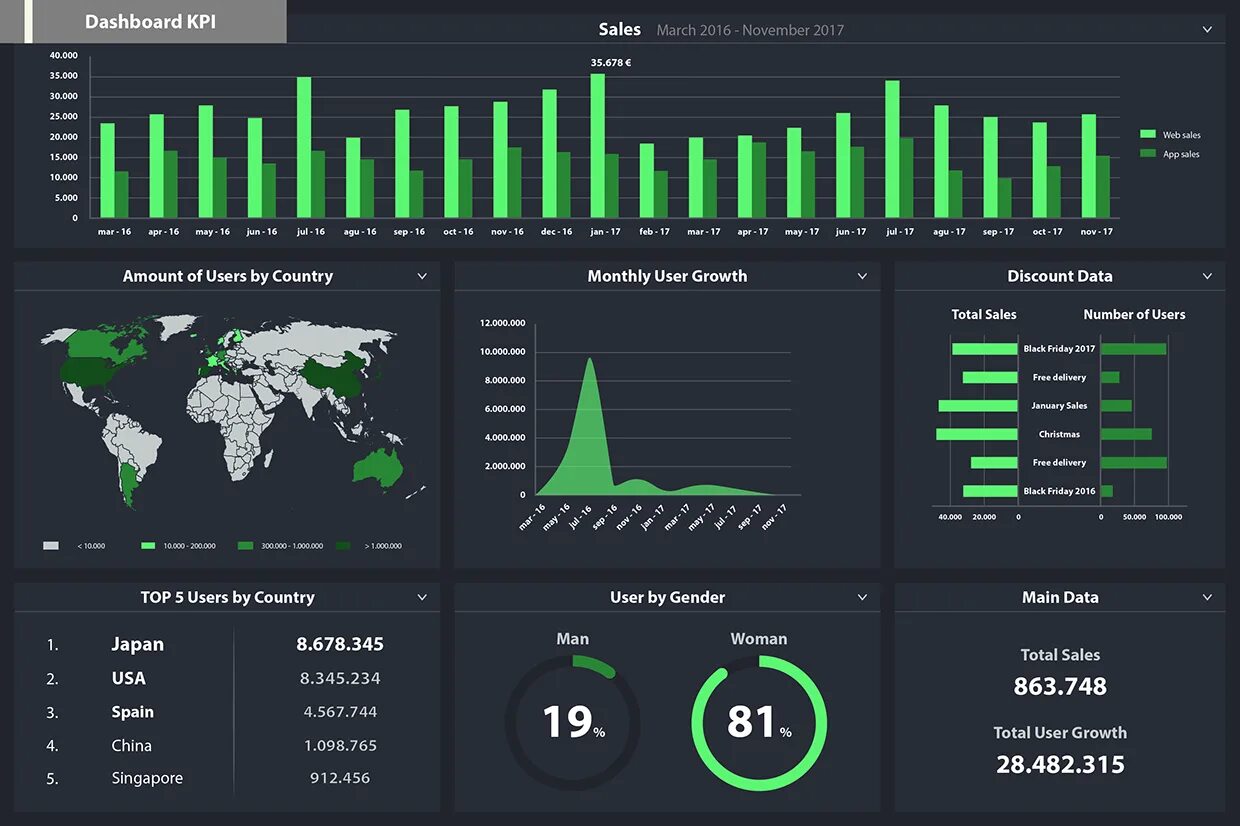Expand the User by Gender panel options
The image size is (1240, 826).
(x=862, y=597)
